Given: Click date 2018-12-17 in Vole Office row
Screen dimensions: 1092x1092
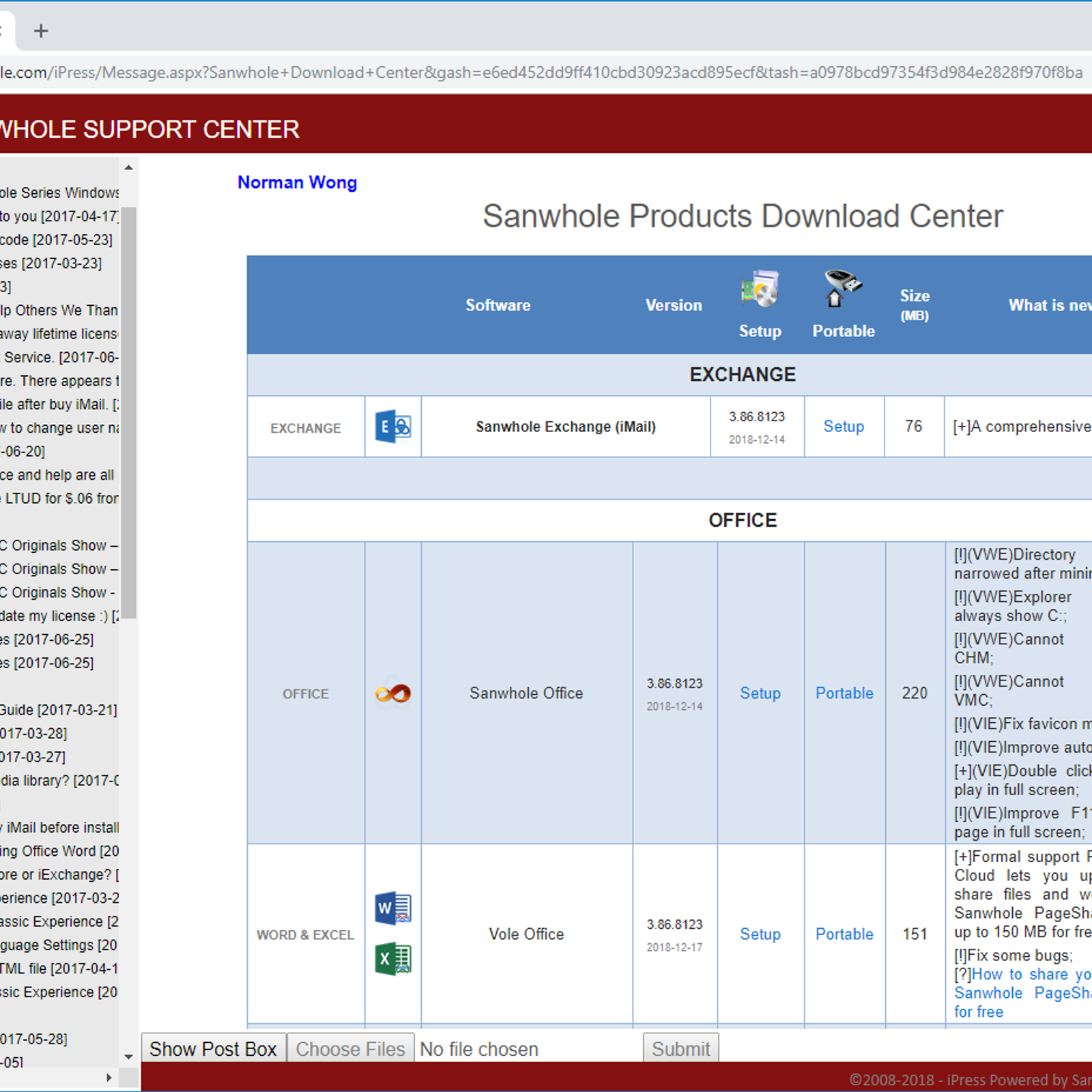Looking at the screenshot, I should point(674,947).
